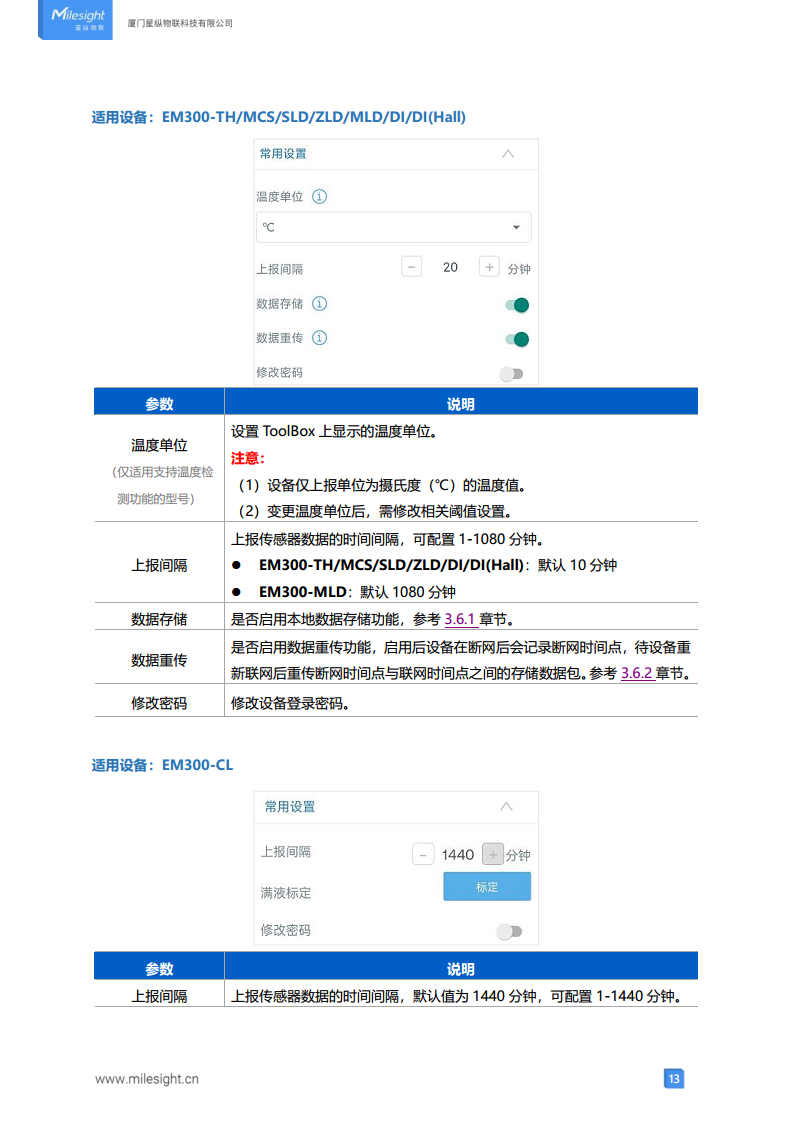Screen dimensions: 793x1122
Task: Click the www.milesight.cn footer text
Action: tap(147, 1079)
